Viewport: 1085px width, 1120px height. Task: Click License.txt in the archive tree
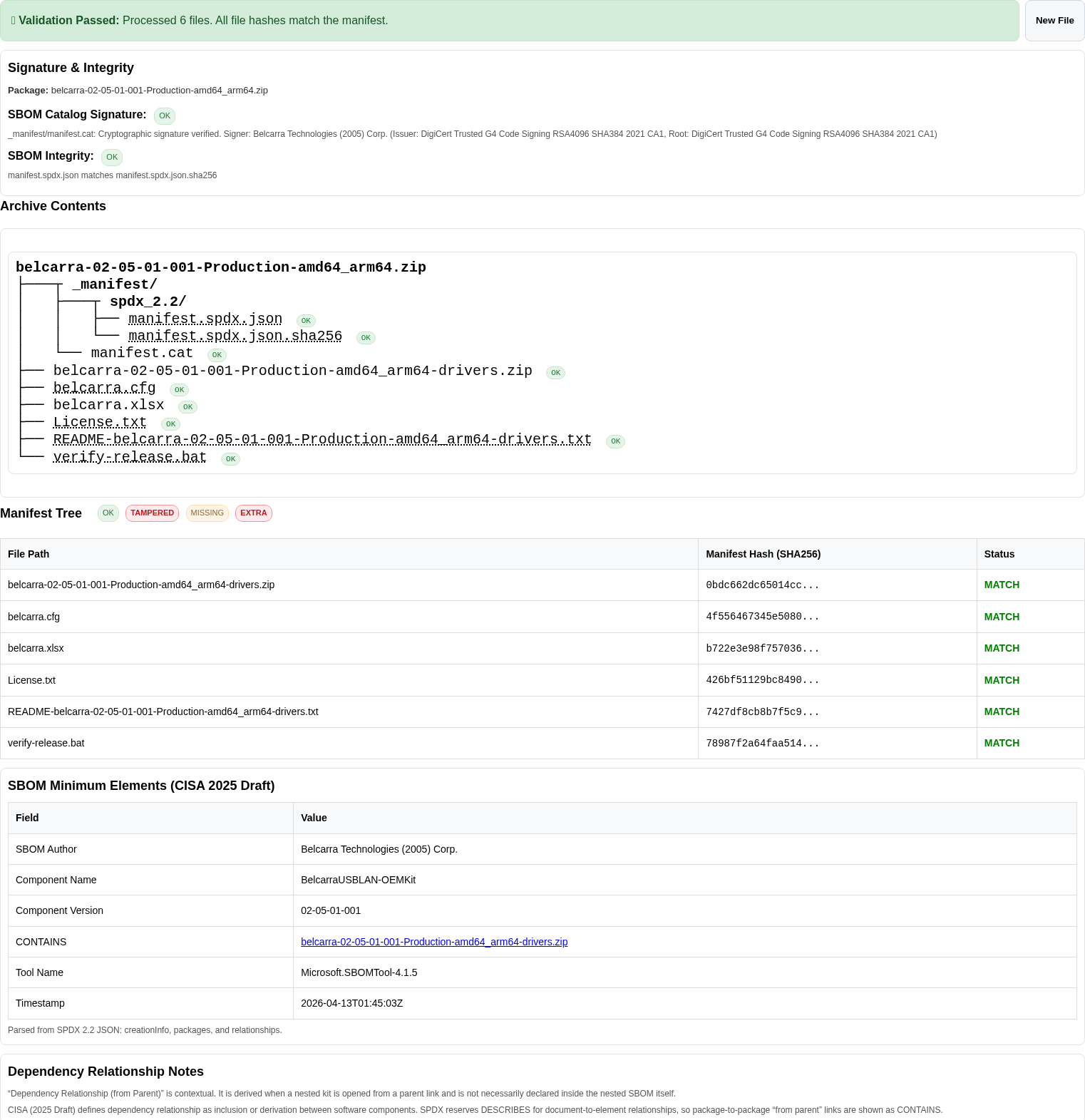(x=100, y=422)
